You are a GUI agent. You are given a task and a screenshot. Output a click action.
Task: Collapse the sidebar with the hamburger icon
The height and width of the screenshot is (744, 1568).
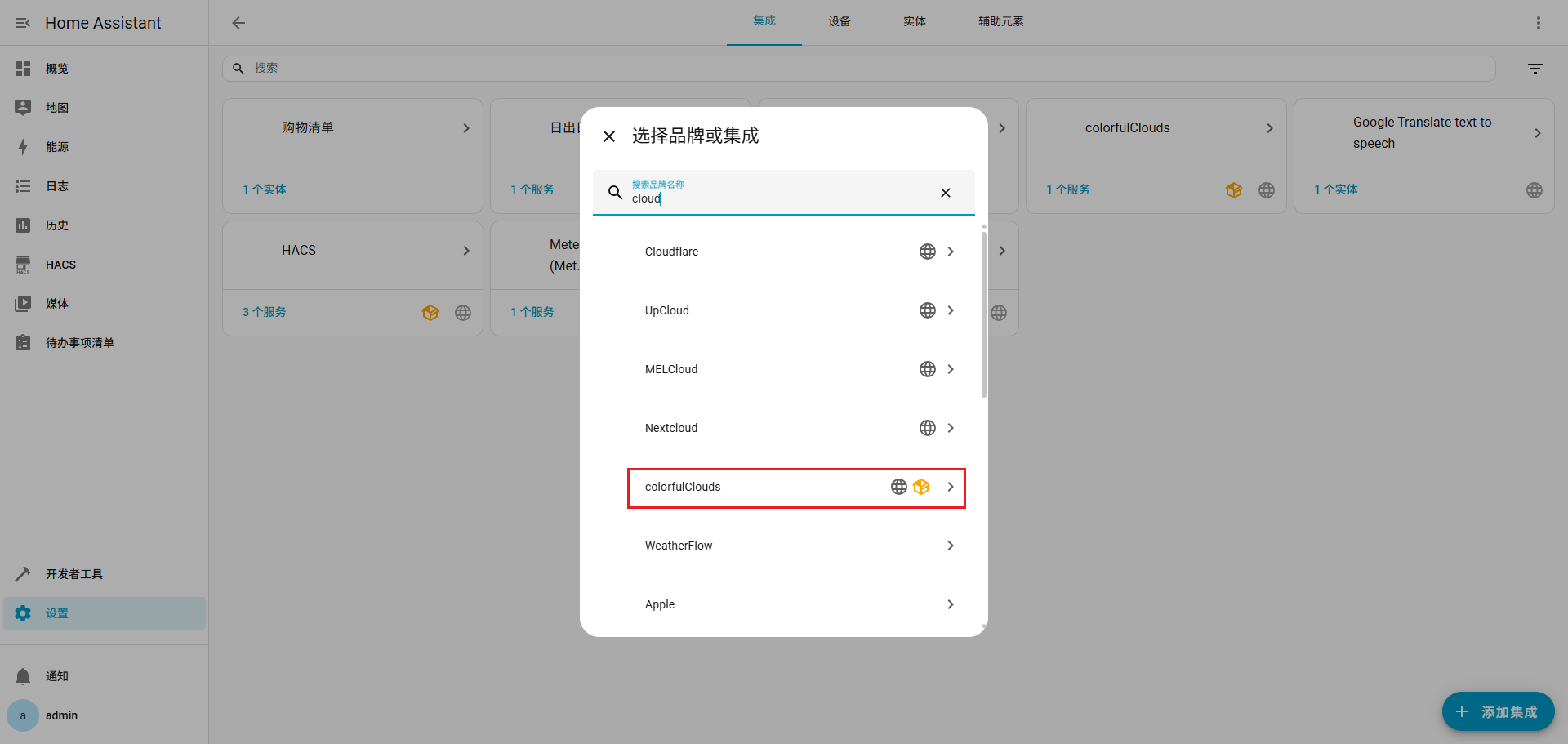pyautogui.click(x=22, y=22)
